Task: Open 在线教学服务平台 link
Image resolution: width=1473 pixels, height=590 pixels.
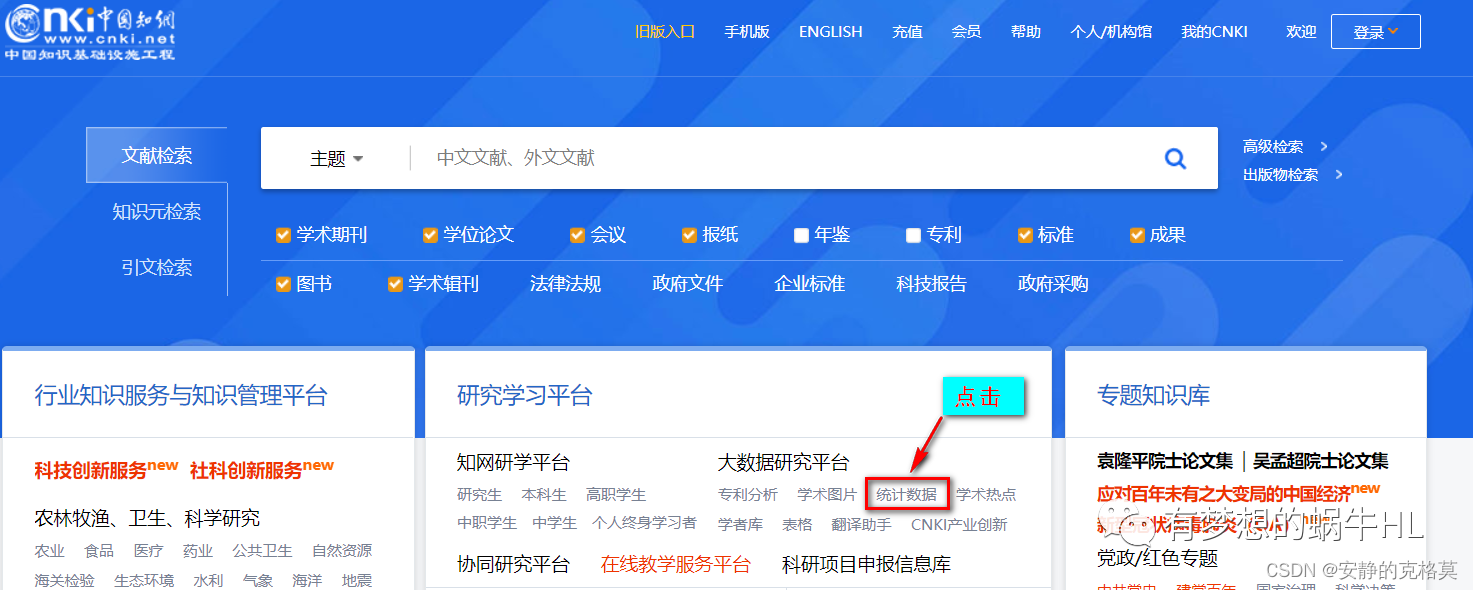Action: (676, 565)
